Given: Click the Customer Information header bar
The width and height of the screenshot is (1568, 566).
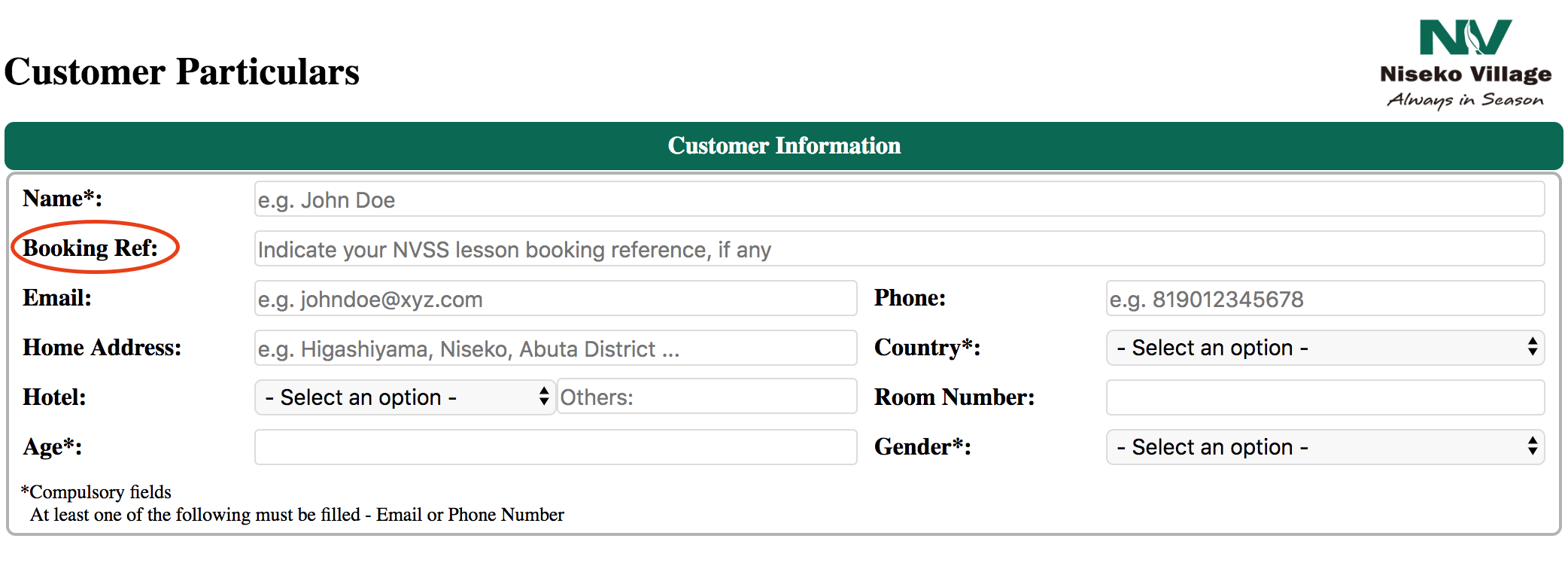Looking at the screenshot, I should [x=784, y=145].
